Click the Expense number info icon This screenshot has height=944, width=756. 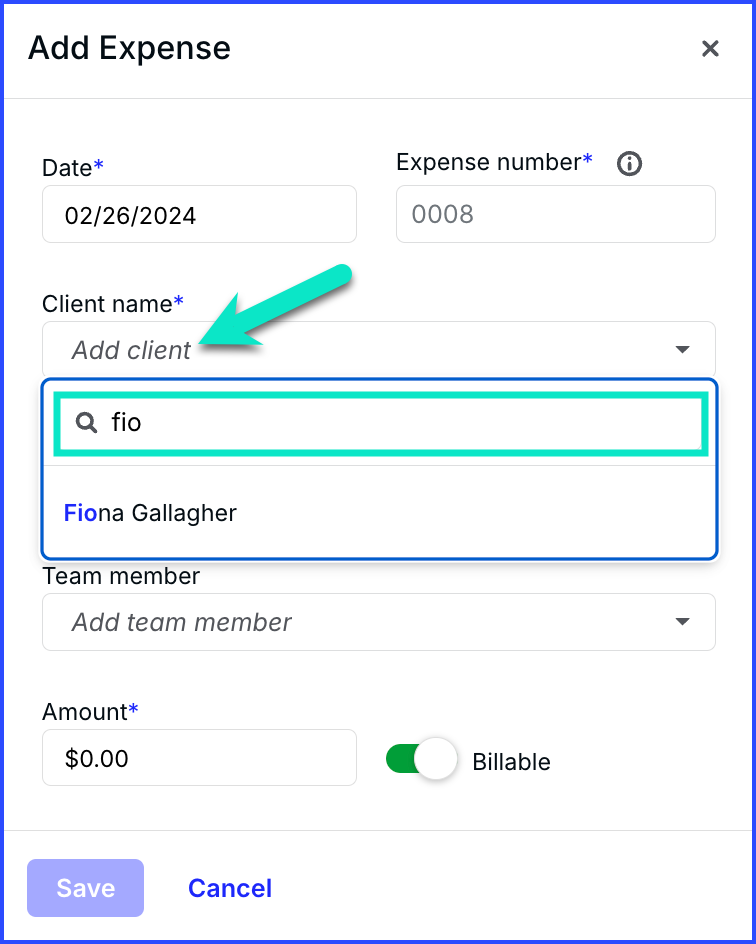630,163
